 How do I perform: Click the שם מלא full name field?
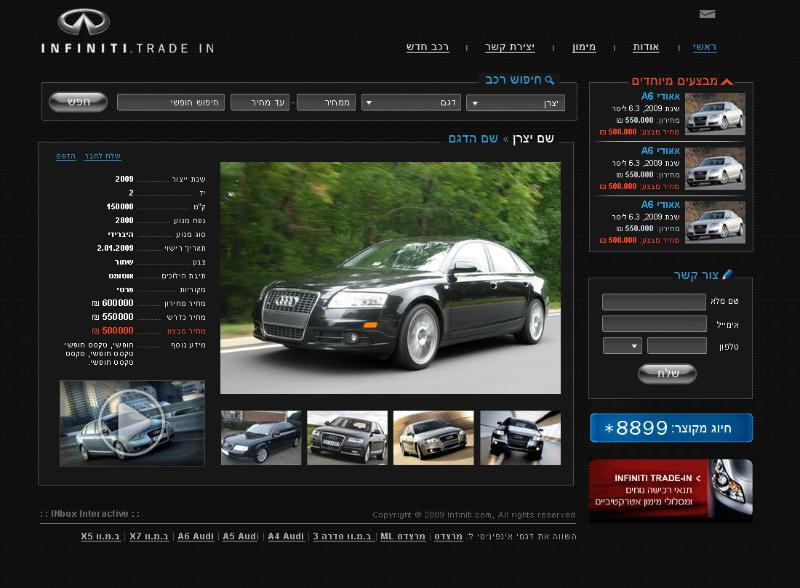[654, 302]
